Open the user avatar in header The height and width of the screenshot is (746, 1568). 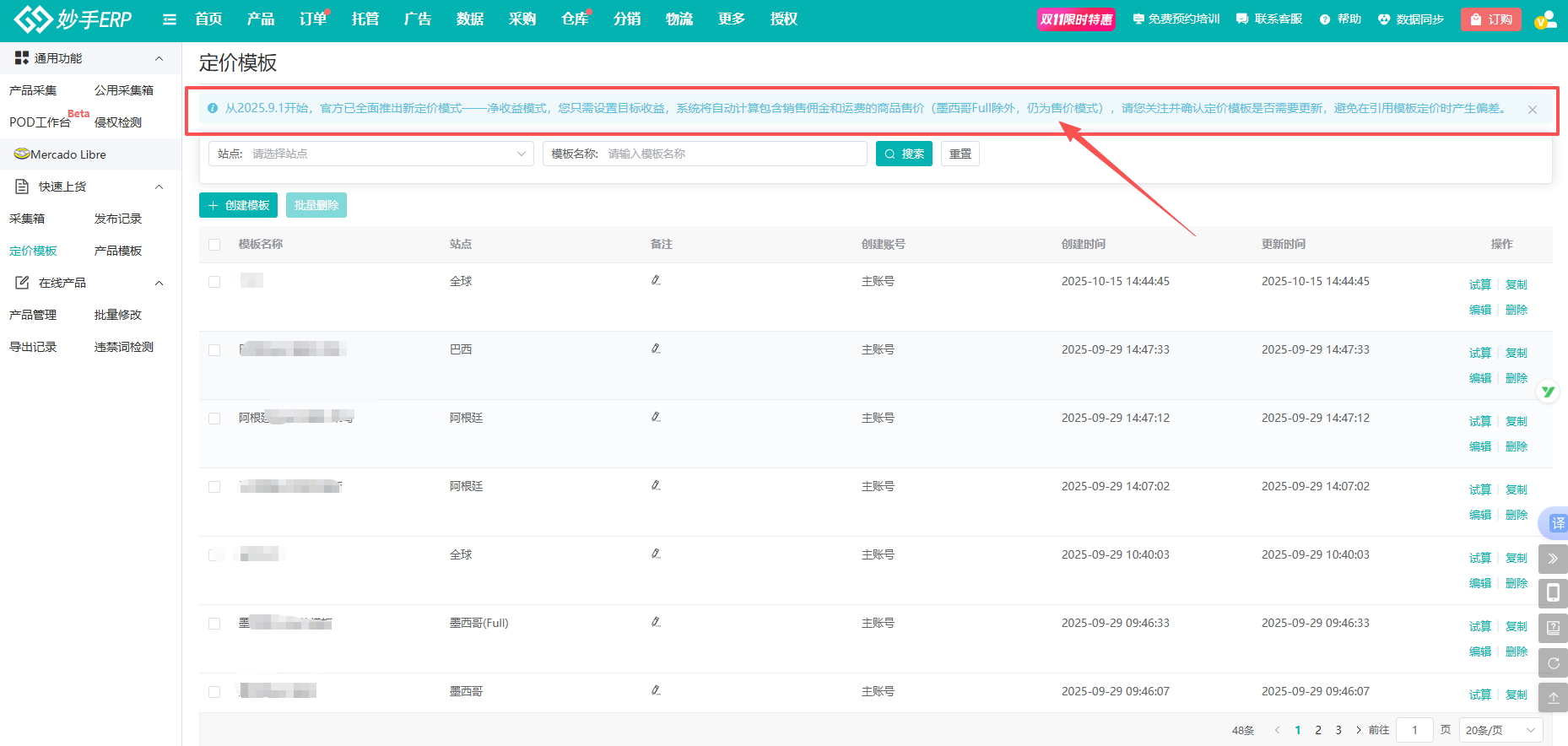(1544, 19)
